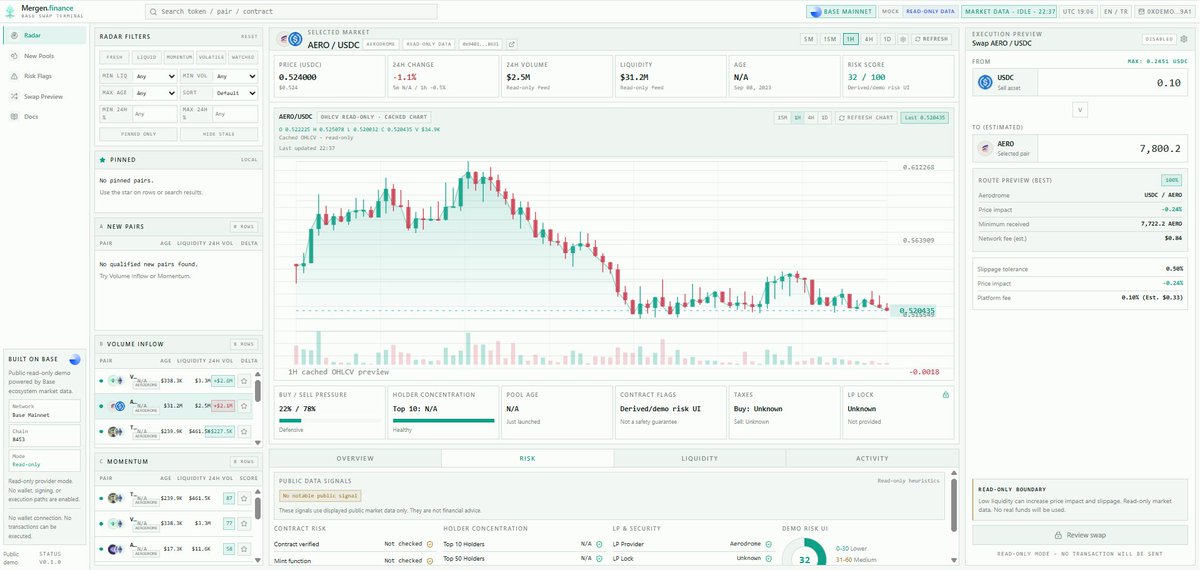Viewport: 1200px width, 570px height.
Task: Click the AERO token icon in To
Action: (x=985, y=148)
